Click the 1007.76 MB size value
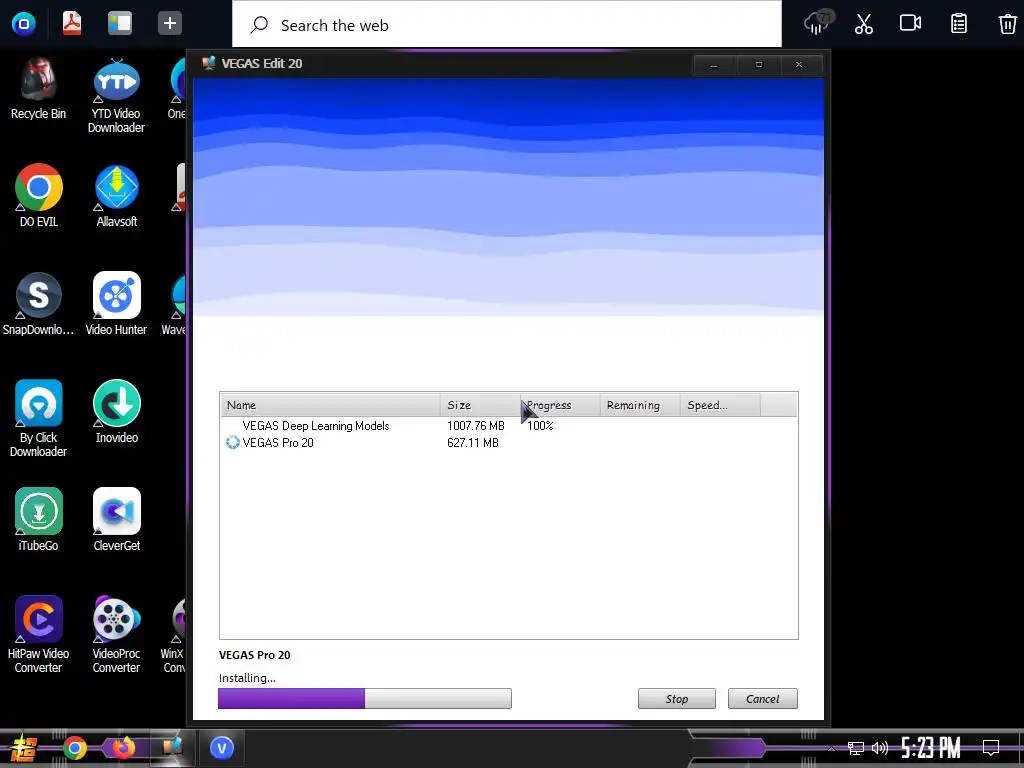1024x768 pixels. [475, 426]
